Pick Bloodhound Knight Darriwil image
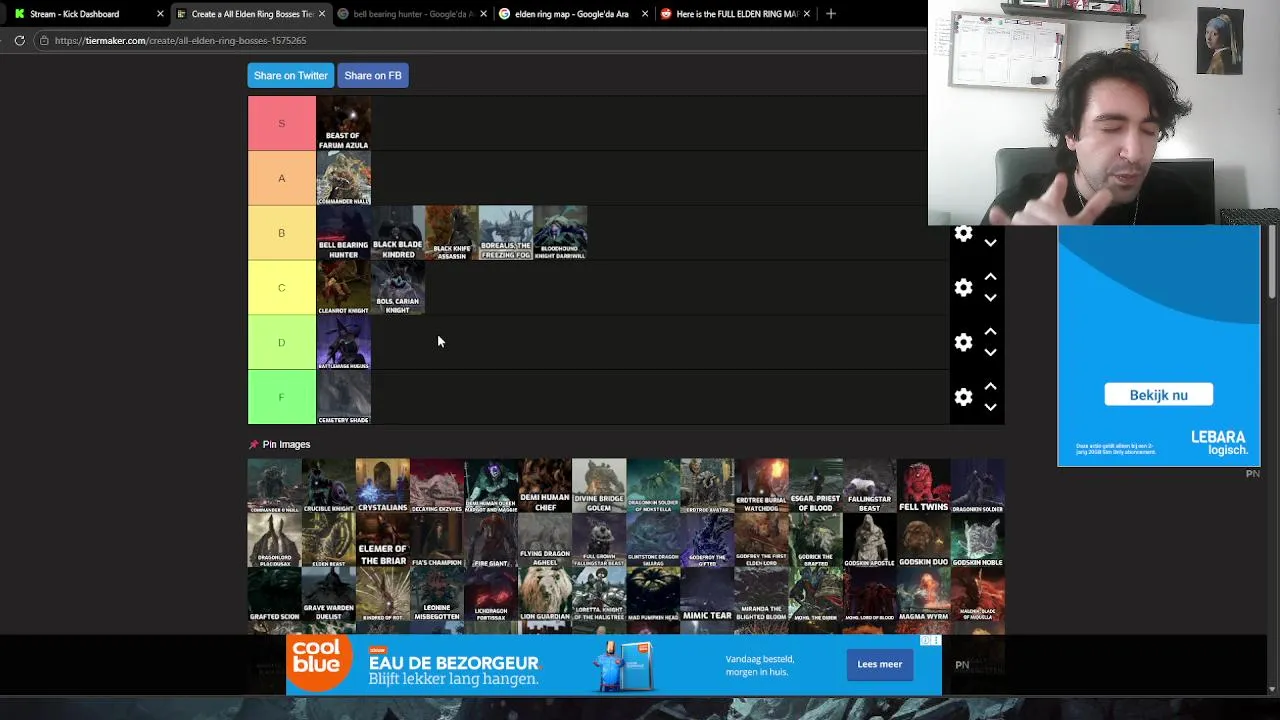Screen dimensions: 1280x720 point(560,233)
